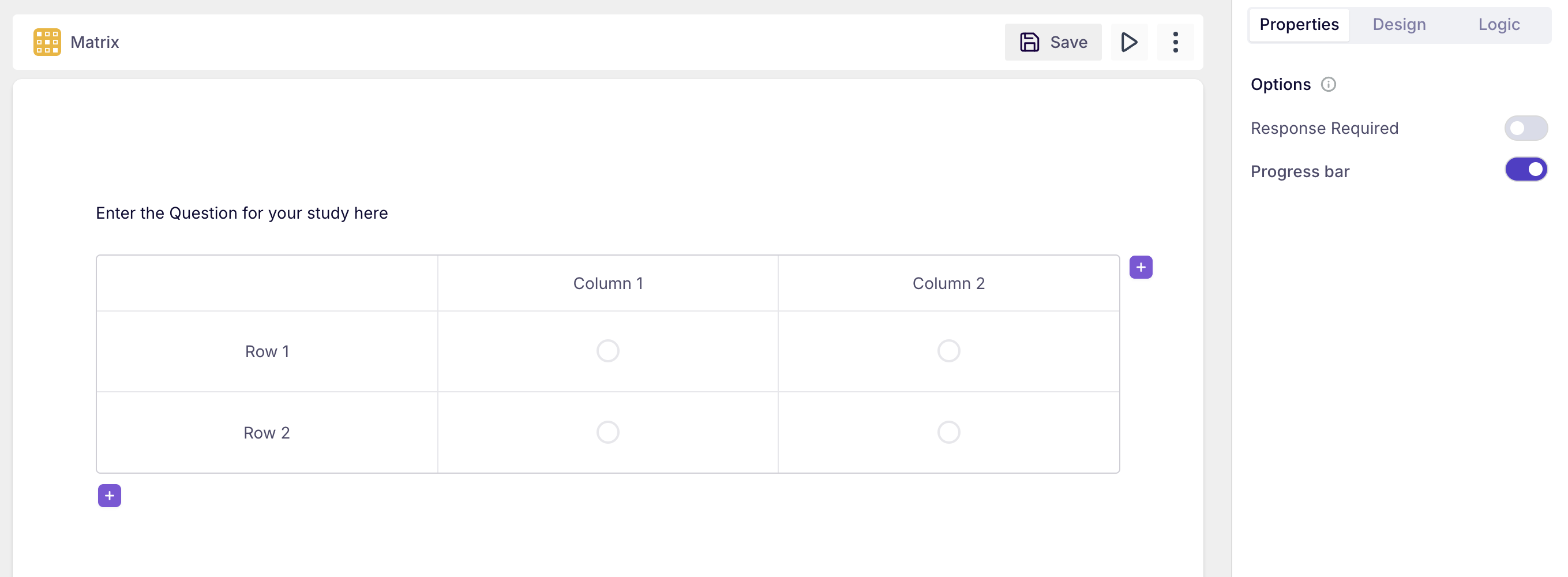The image size is (1568, 577).
Task: Select Row 2 Column 2 radio button
Action: (948, 432)
